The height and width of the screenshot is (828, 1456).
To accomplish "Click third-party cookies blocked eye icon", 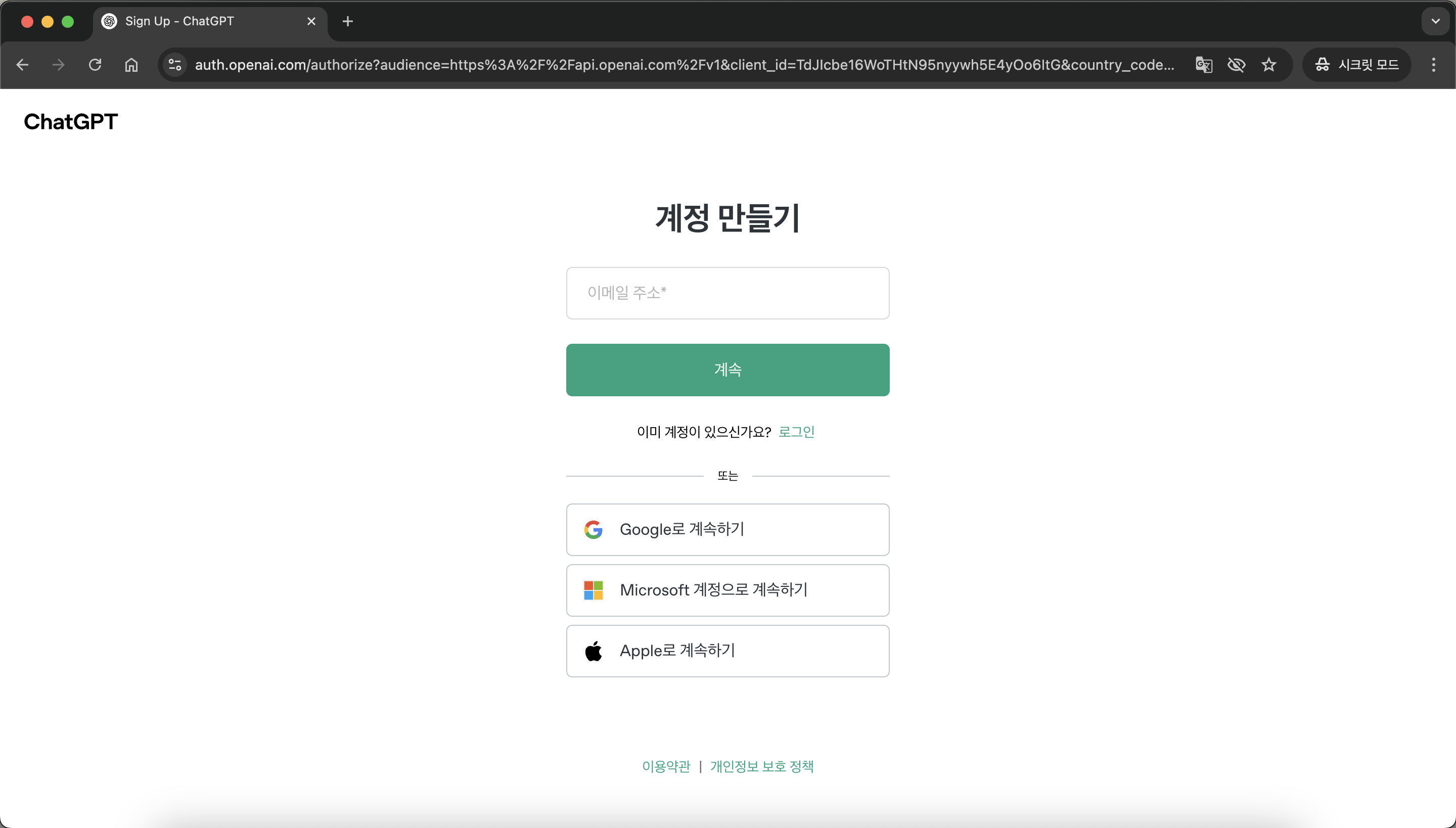I will coord(1236,65).
